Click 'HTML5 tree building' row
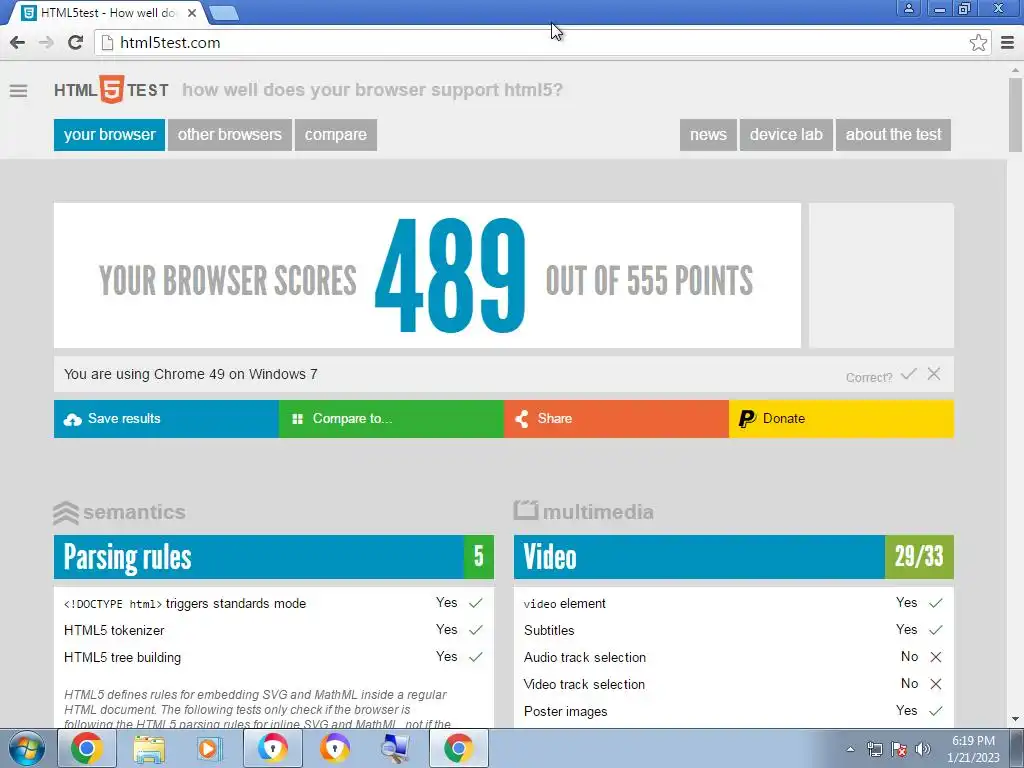Viewport: 1024px width, 768px height. 274,657
